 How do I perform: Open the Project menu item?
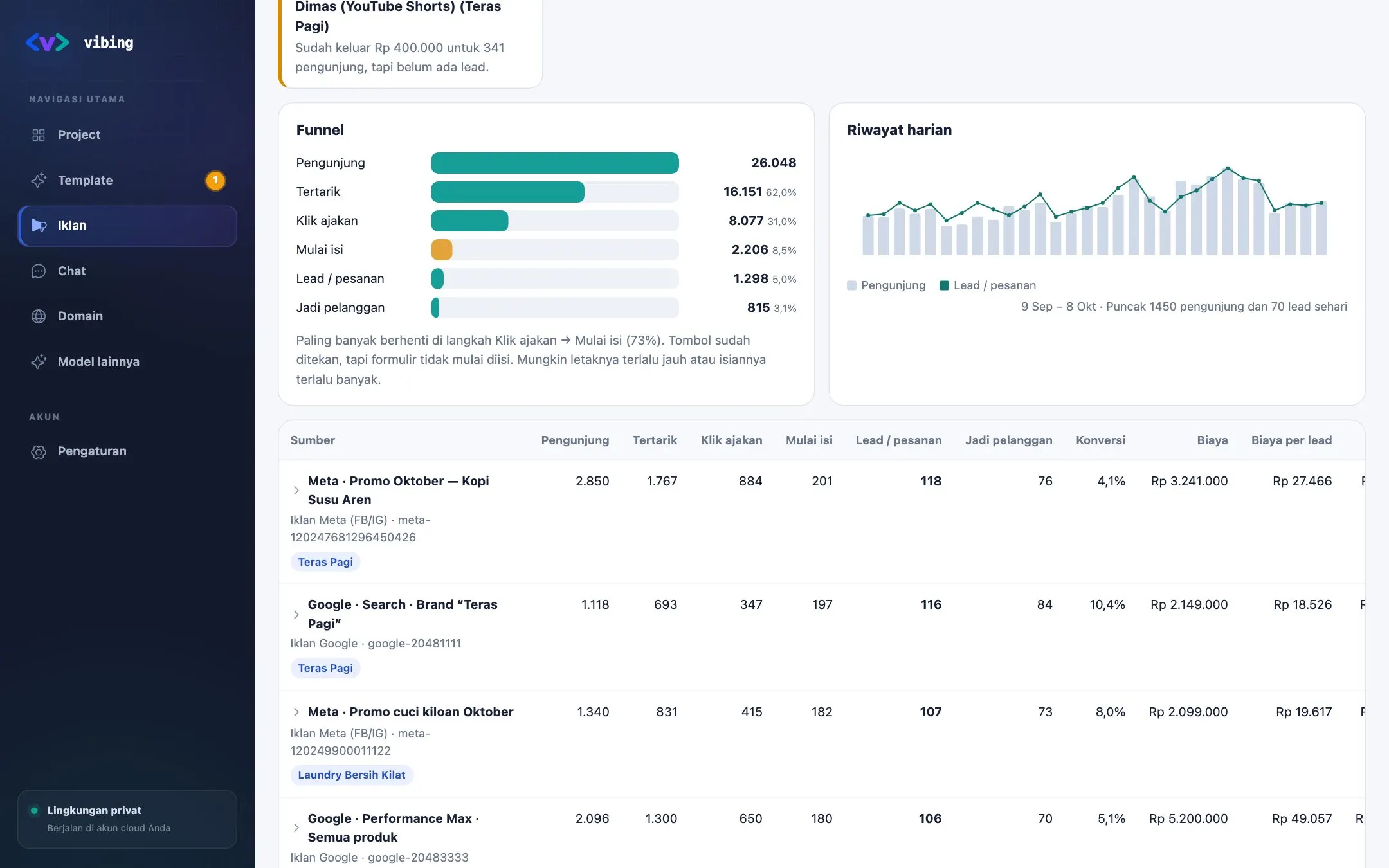point(127,135)
